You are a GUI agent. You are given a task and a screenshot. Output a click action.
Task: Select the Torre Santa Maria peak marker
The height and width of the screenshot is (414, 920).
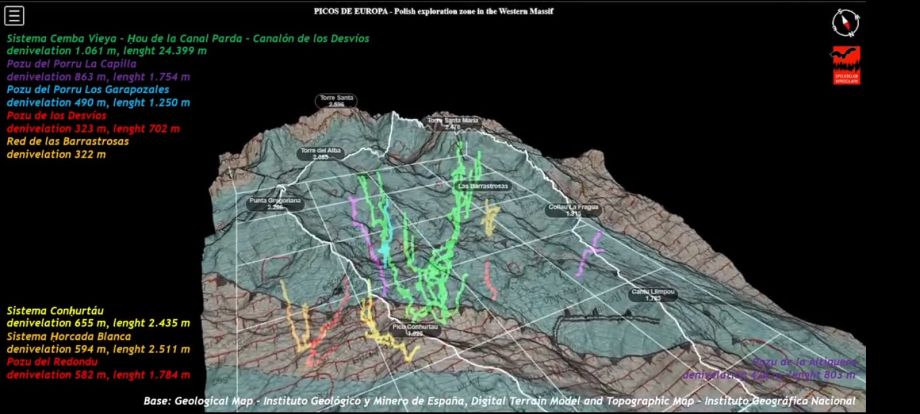tap(453, 123)
